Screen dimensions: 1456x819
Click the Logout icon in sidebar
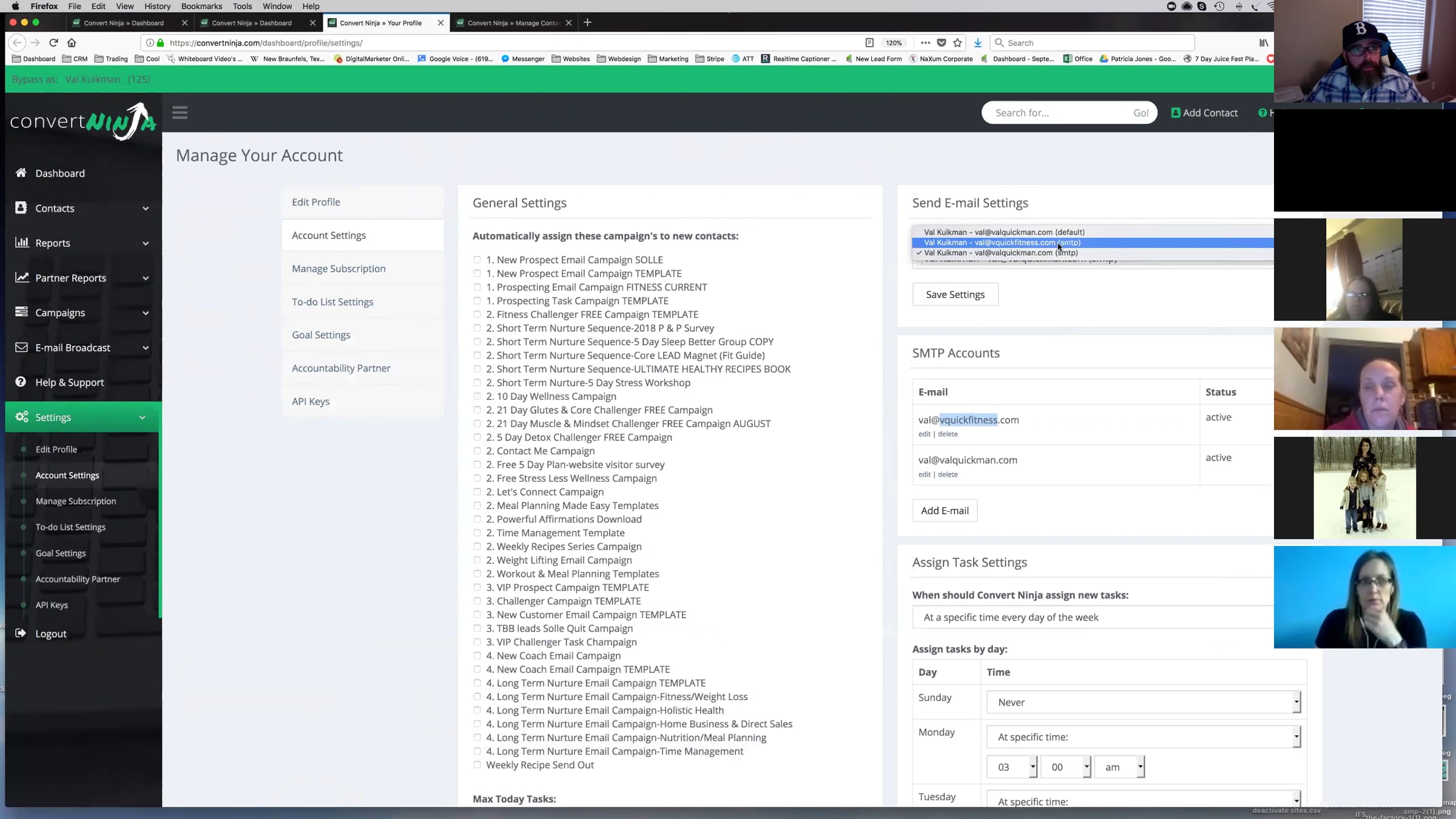21,633
